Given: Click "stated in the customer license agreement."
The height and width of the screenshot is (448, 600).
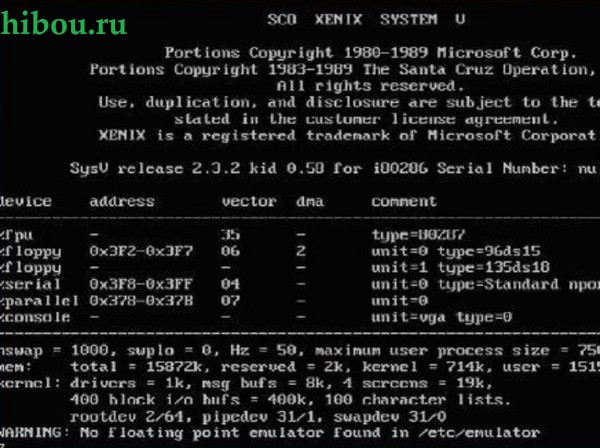Looking at the screenshot, I should click(x=366, y=119).
